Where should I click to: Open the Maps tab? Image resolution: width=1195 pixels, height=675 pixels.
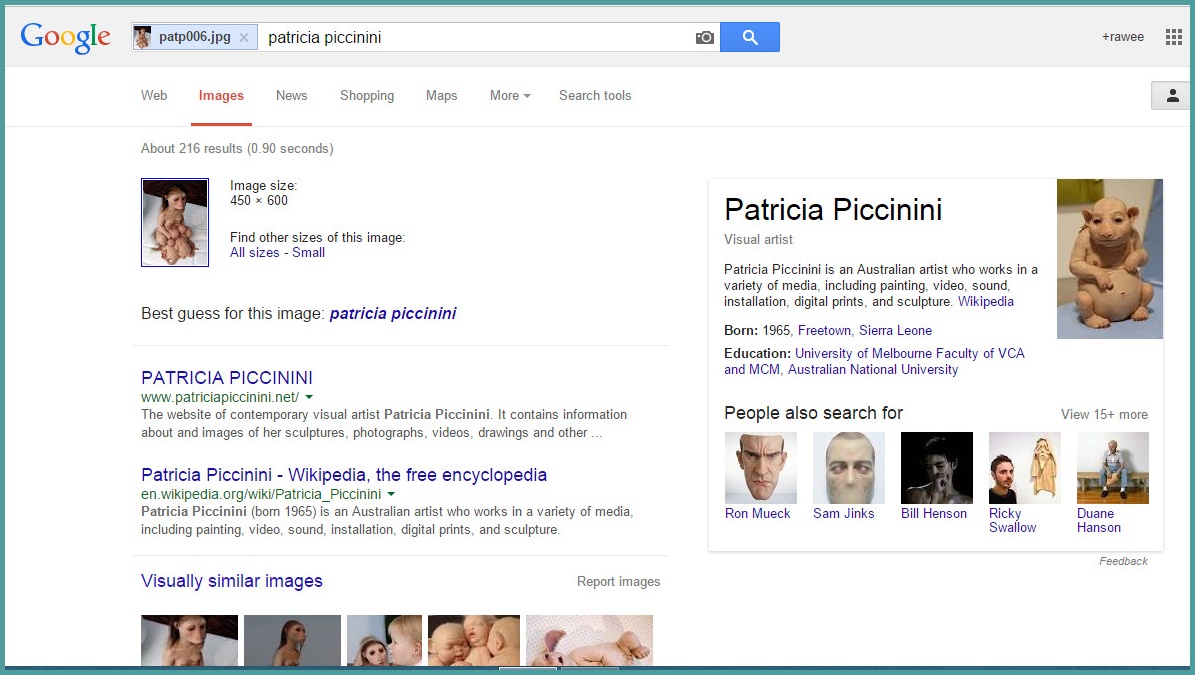[x=441, y=95]
